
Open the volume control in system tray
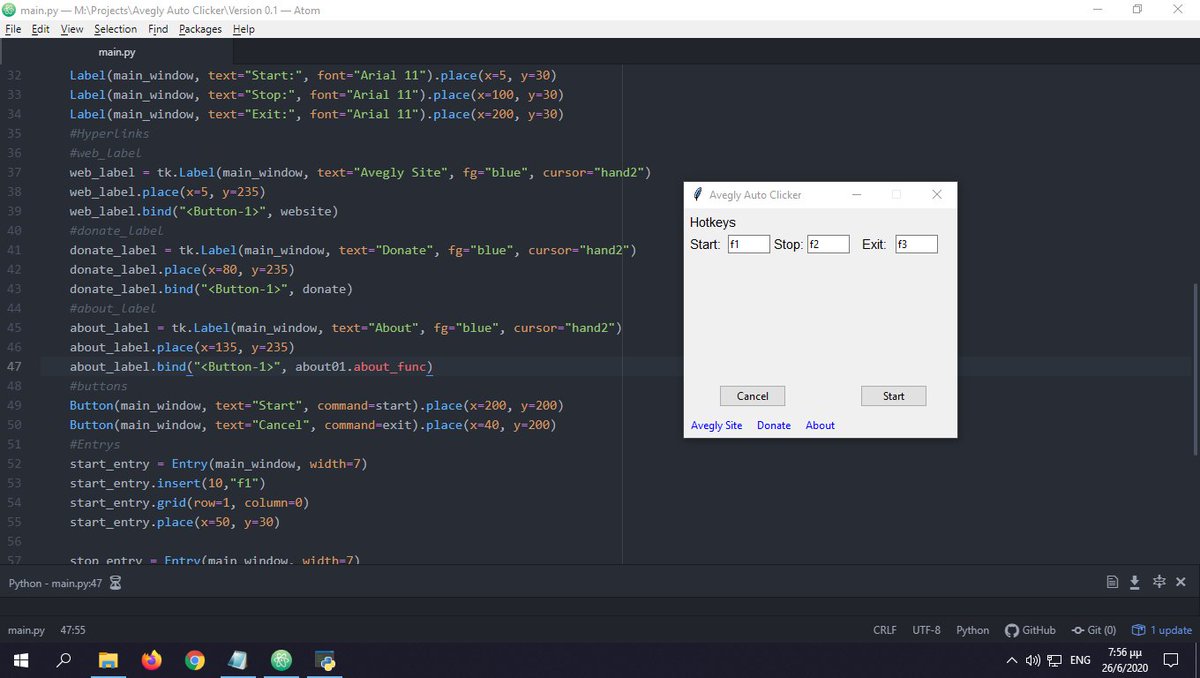(1032, 660)
